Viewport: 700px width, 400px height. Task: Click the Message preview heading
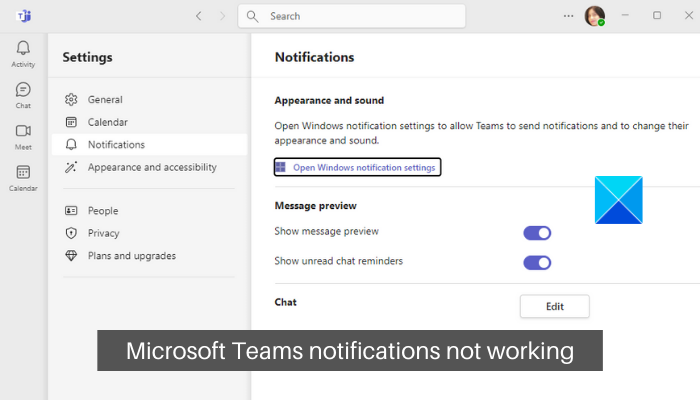(316, 206)
